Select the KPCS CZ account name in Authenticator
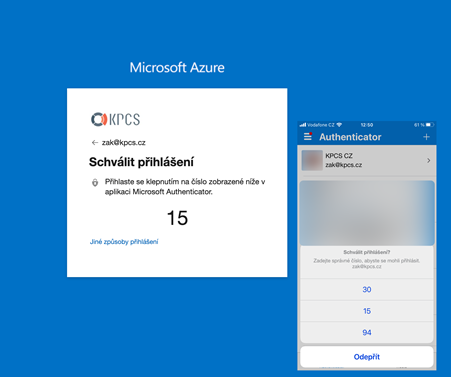 (x=339, y=156)
